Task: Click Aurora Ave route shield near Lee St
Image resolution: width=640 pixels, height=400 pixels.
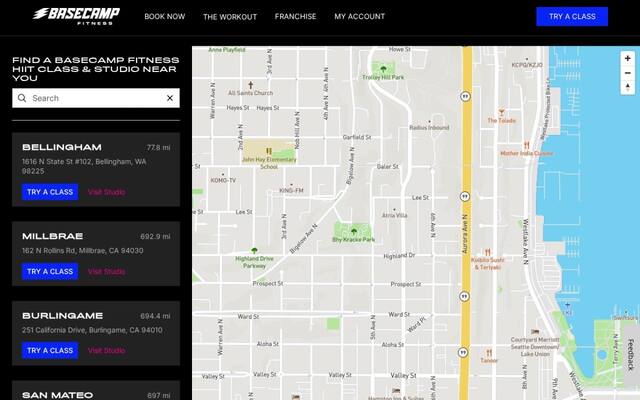Action: 464,197
